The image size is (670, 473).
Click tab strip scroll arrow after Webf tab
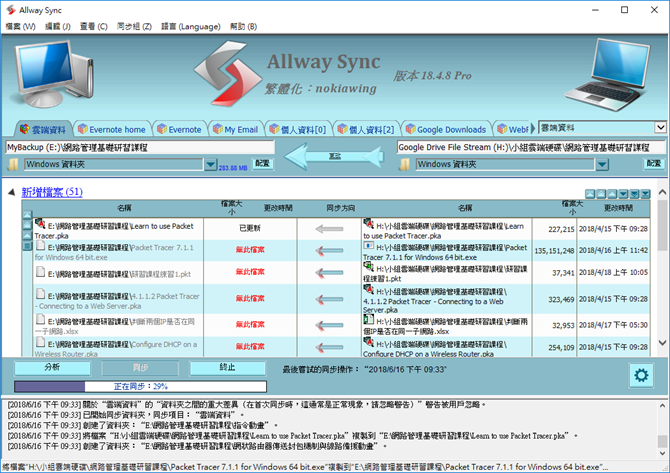(x=532, y=128)
